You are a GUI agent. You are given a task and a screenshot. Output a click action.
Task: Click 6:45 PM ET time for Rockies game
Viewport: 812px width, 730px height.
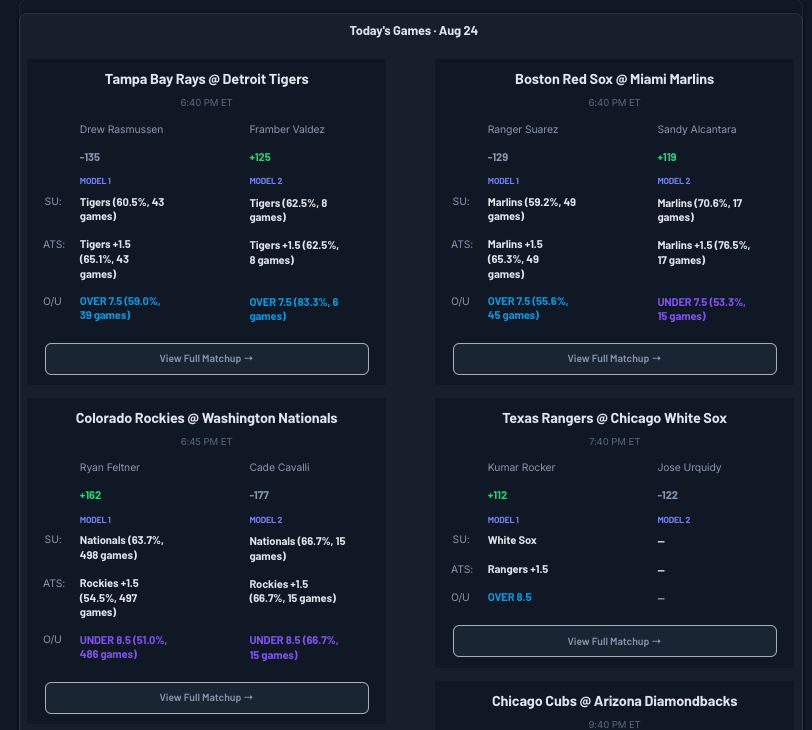tap(207, 442)
